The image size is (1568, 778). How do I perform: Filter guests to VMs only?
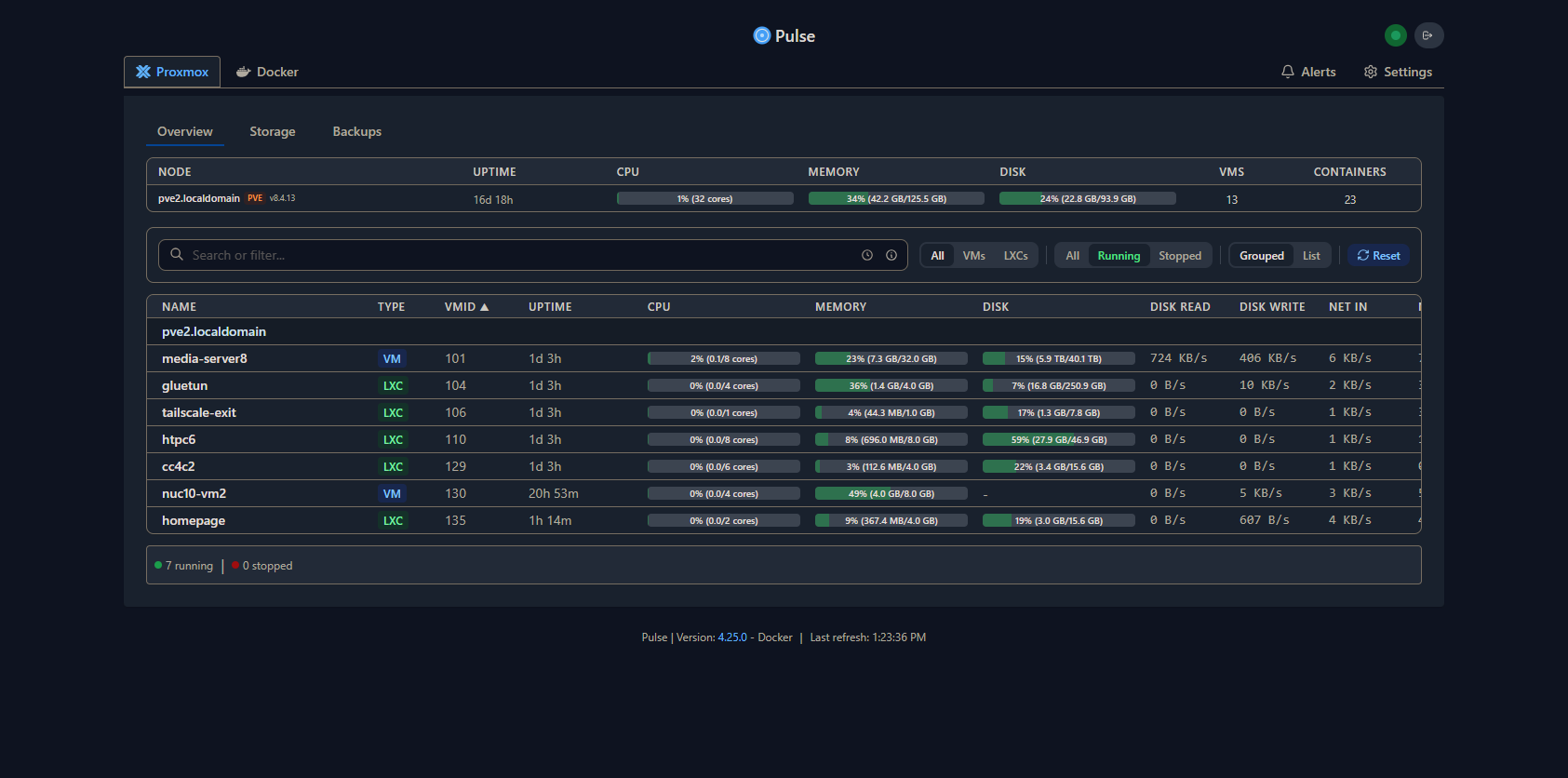[973, 256]
